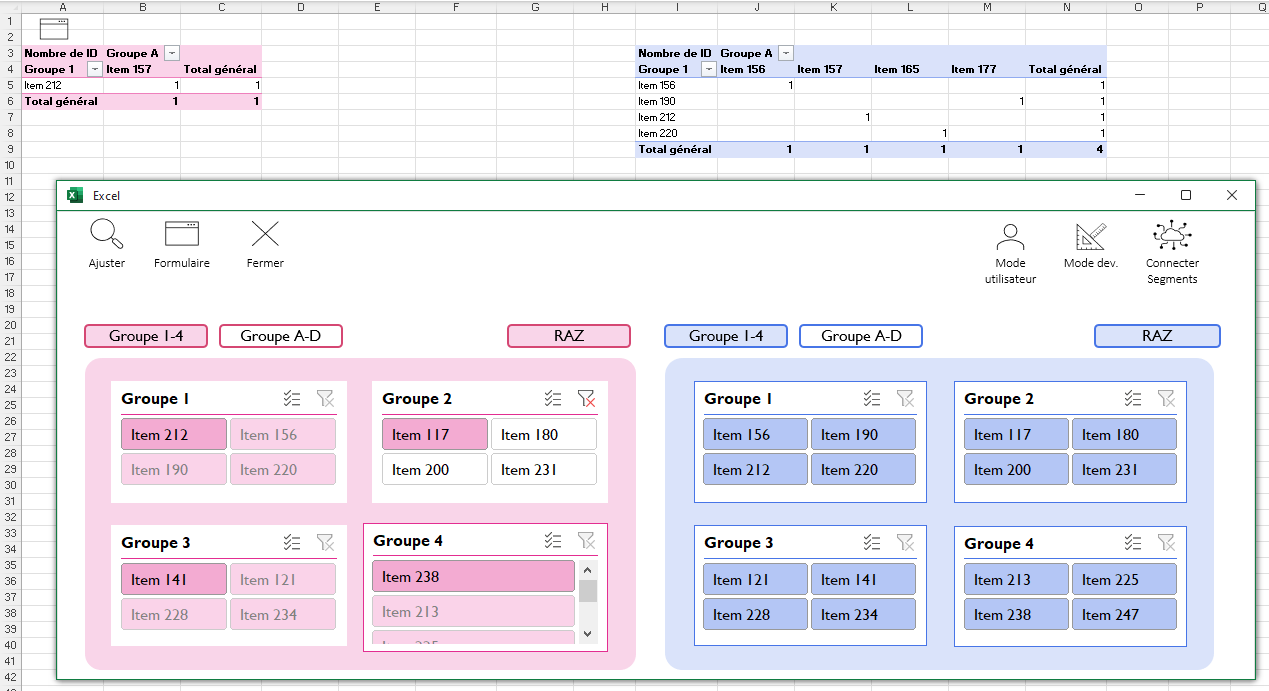Click the form icon in cell A1
The width and height of the screenshot is (1269, 691).
[x=53, y=28]
